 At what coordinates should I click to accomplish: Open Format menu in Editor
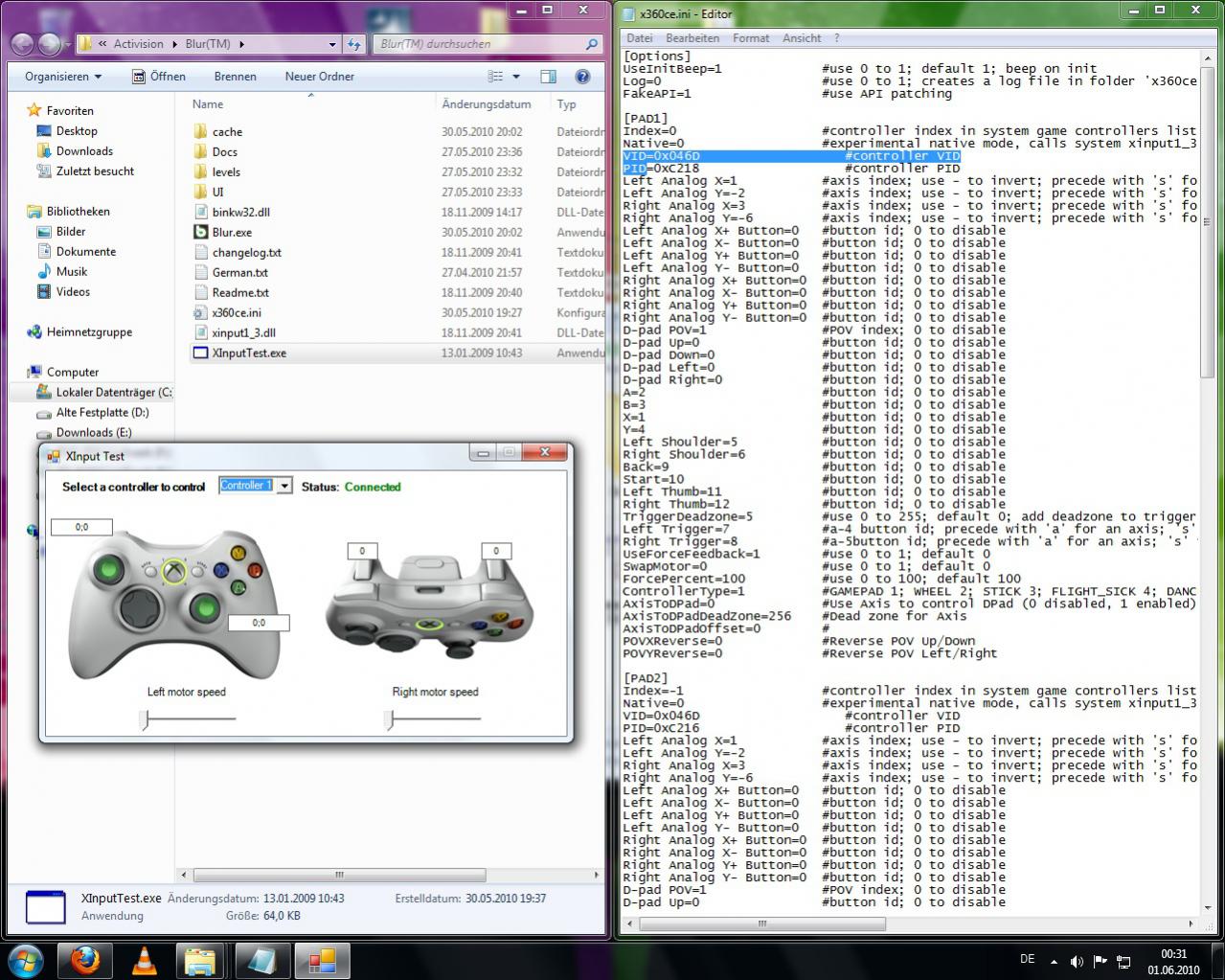[x=751, y=38]
